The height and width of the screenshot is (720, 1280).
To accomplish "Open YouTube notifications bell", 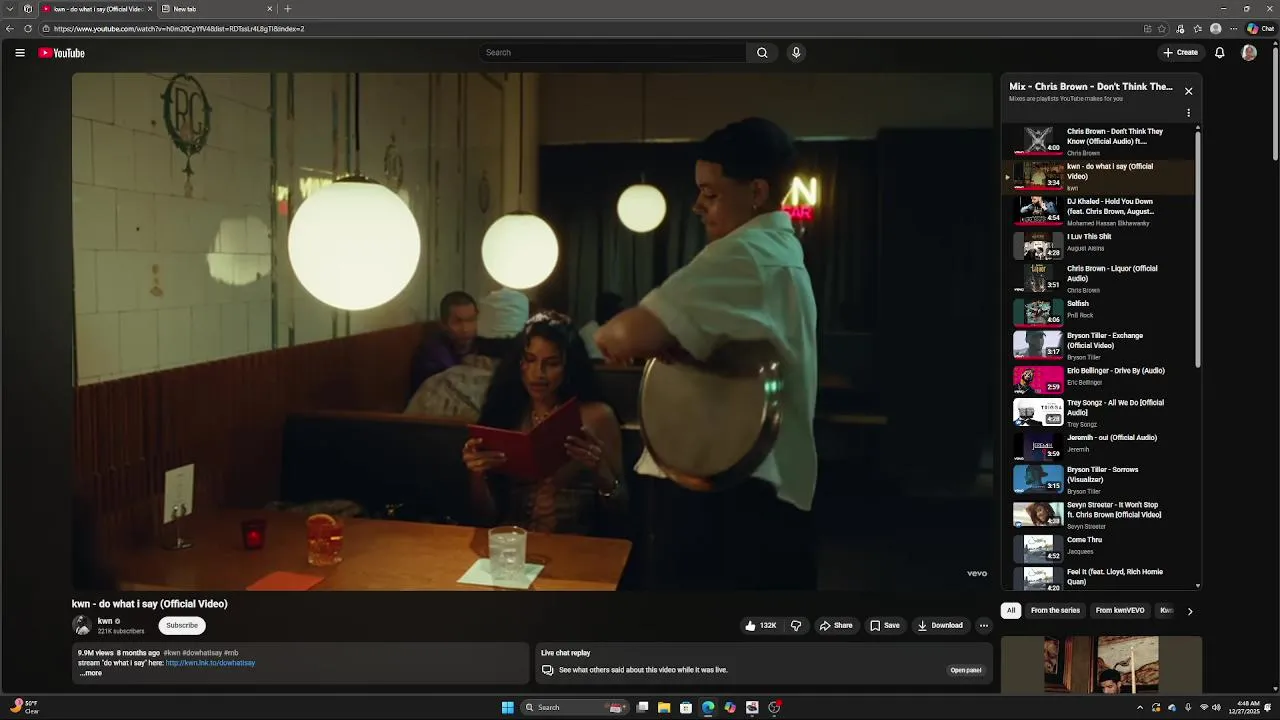I will pyautogui.click(x=1219, y=53).
